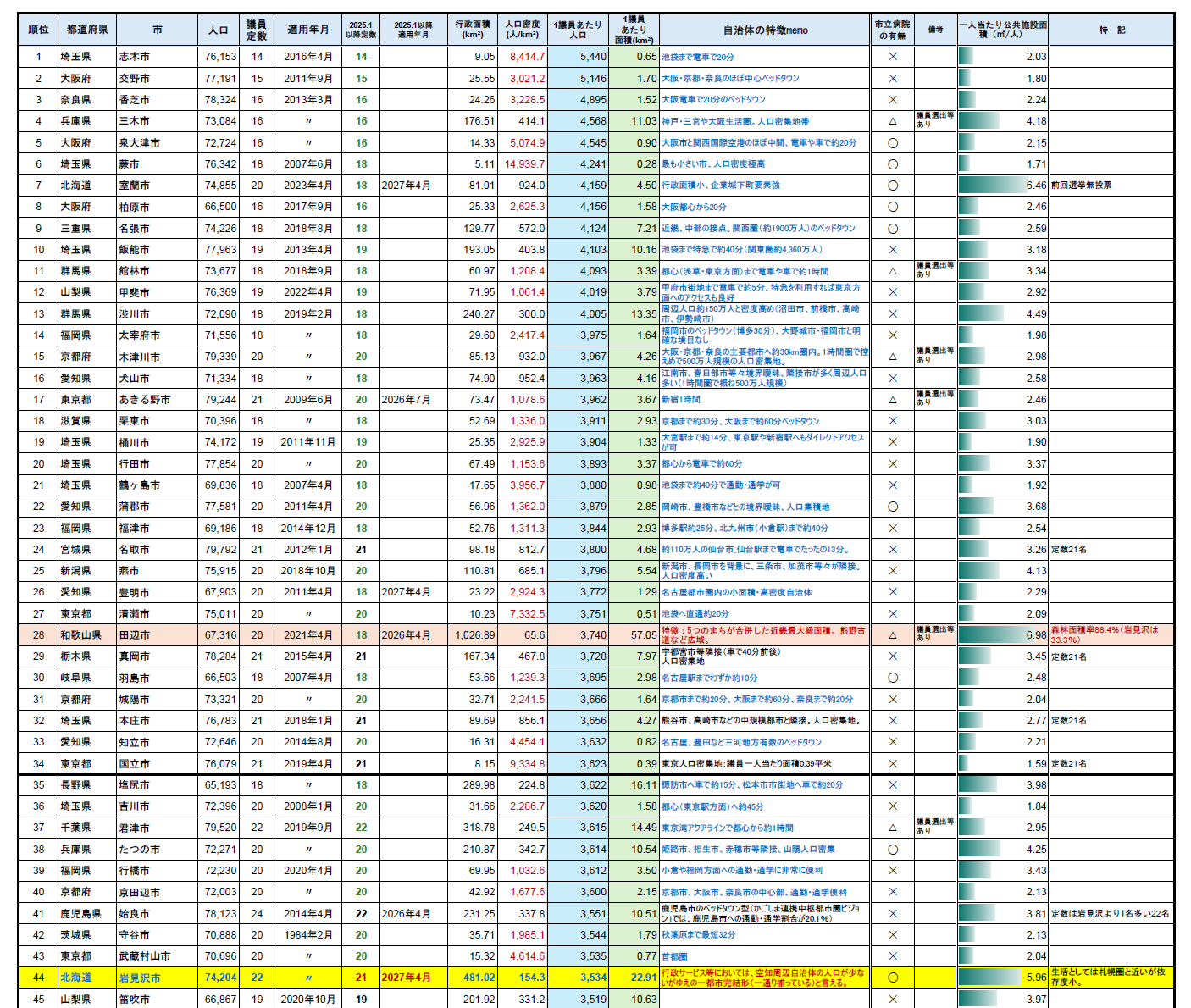This screenshot has width=1191, height=1008.
Task: Click the 行政面積(km²) header
Action: (x=473, y=30)
